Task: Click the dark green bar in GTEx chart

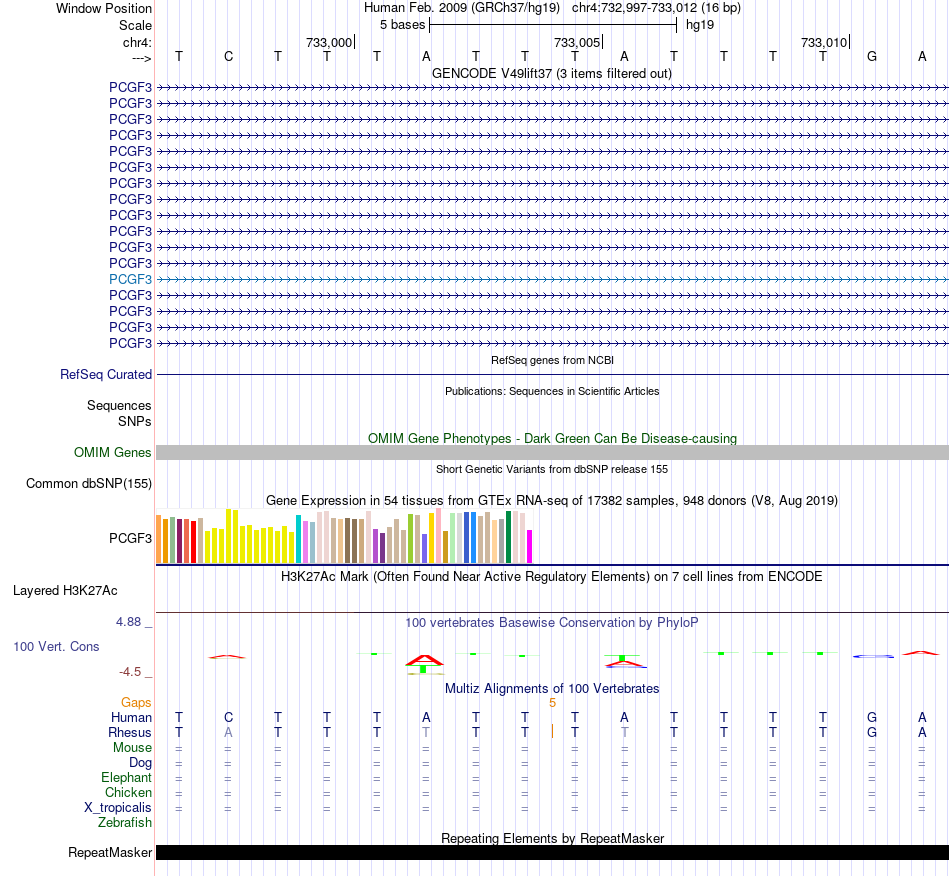Action: click(x=508, y=537)
